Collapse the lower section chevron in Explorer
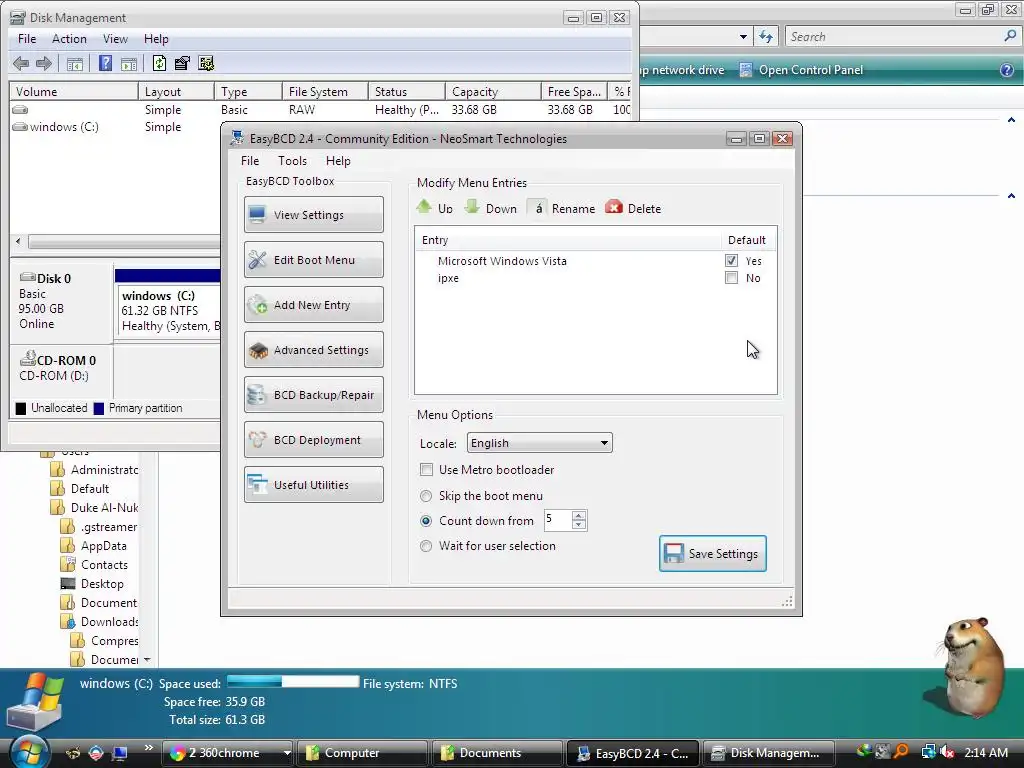This screenshot has width=1024, height=768. coord(1011,196)
